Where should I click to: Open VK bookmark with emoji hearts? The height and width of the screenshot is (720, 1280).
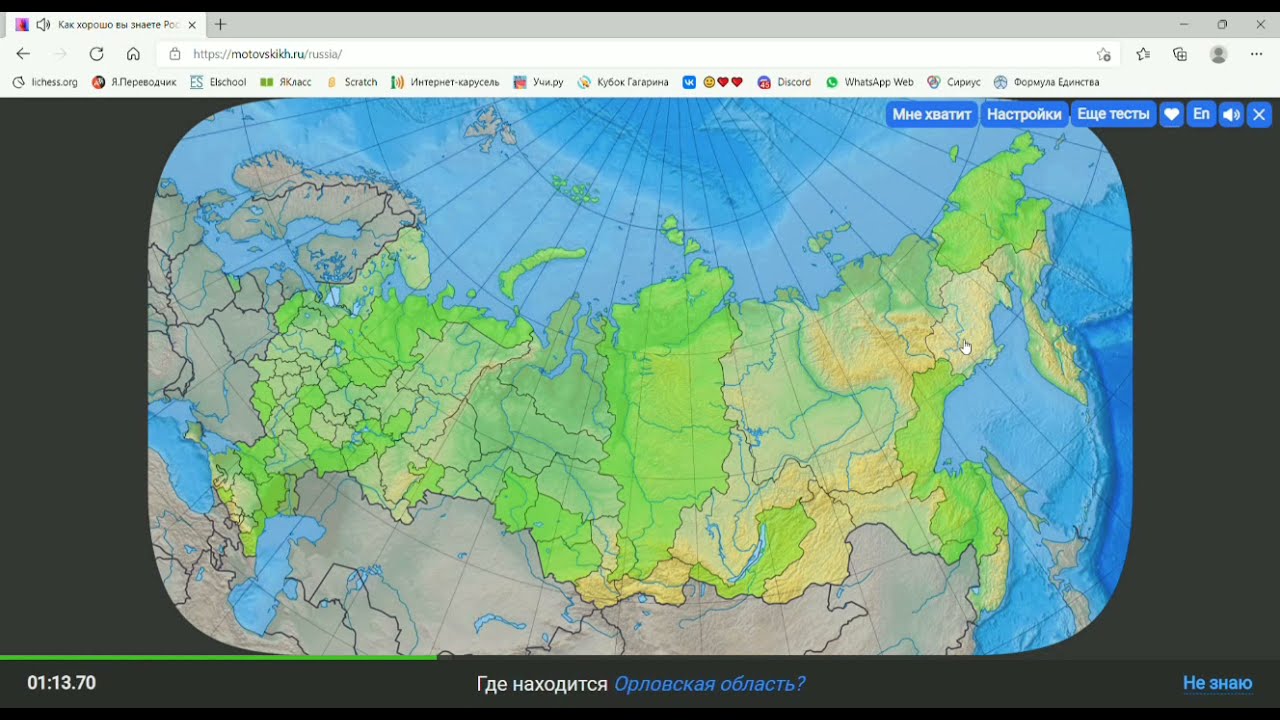coord(713,82)
